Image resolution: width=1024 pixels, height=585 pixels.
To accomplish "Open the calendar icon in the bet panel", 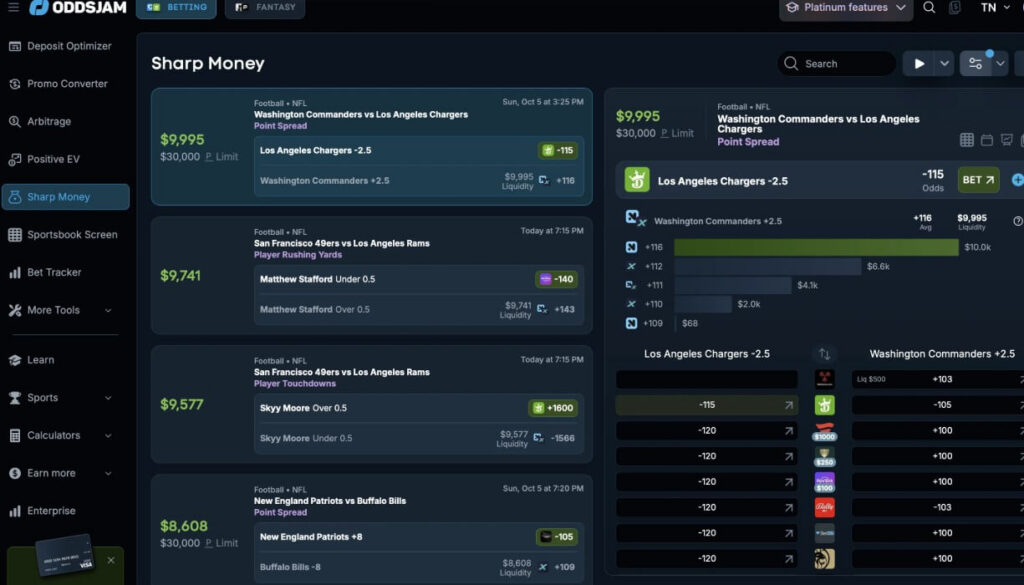I will pos(988,139).
